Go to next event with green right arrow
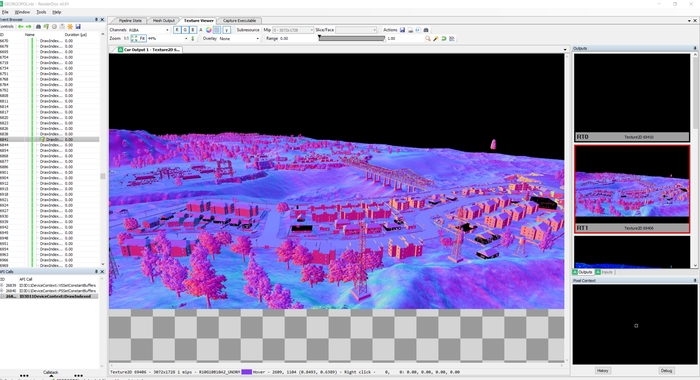The image size is (700, 380). click(x=29, y=27)
